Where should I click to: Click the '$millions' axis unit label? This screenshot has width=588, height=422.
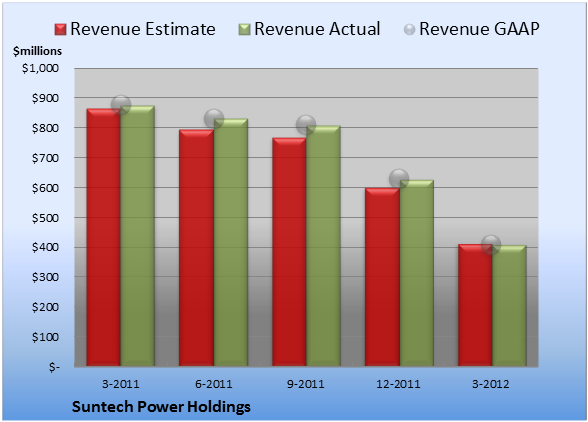pyautogui.click(x=38, y=51)
